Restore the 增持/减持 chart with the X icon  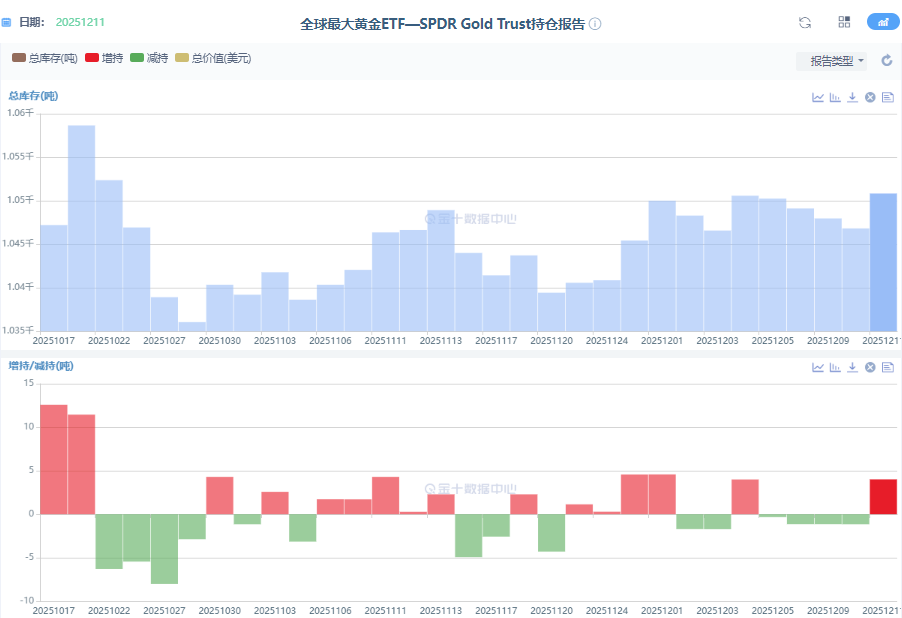click(870, 367)
